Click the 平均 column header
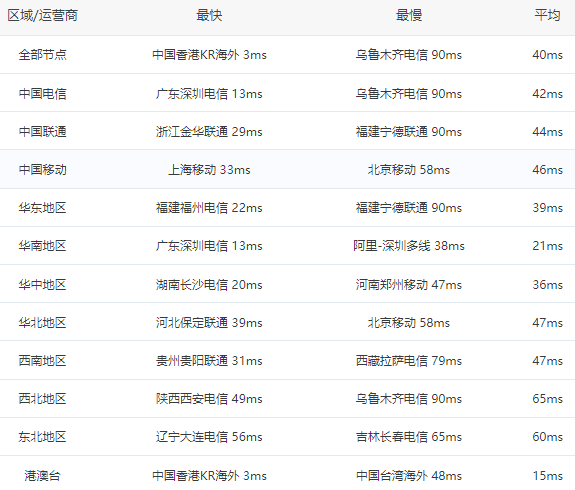 point(547,15)
